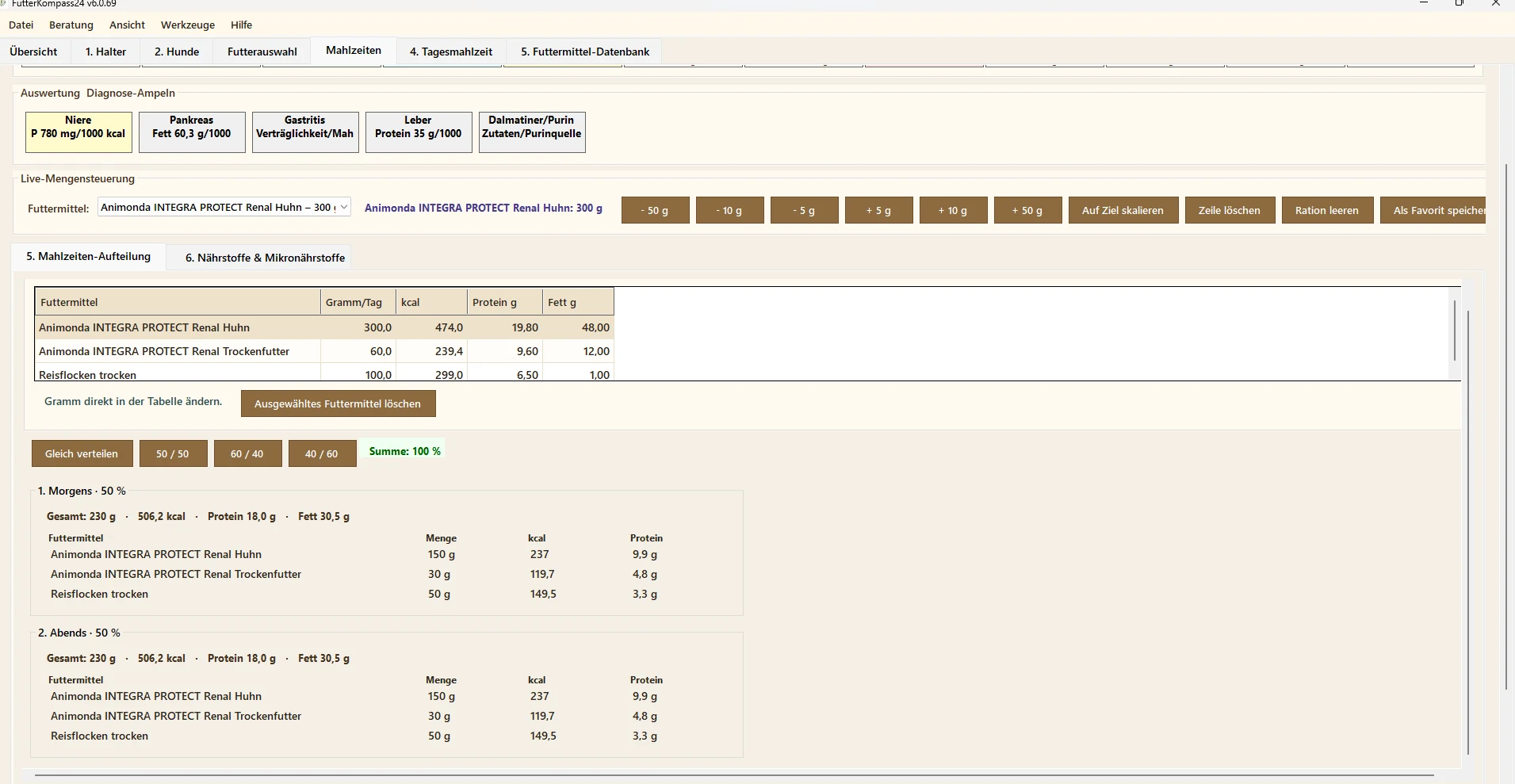Click the '2. Abends · 50 %' heading
The width and height of the screenshot is (1515, 784).
pos(79,633)
